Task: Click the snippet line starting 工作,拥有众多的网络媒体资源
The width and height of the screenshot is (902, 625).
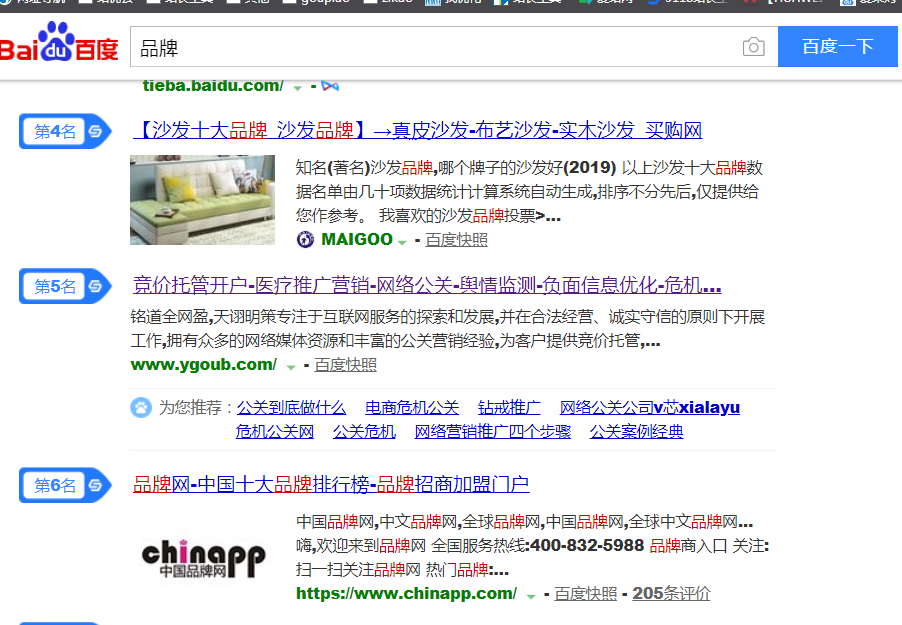Action: (395, 341)
